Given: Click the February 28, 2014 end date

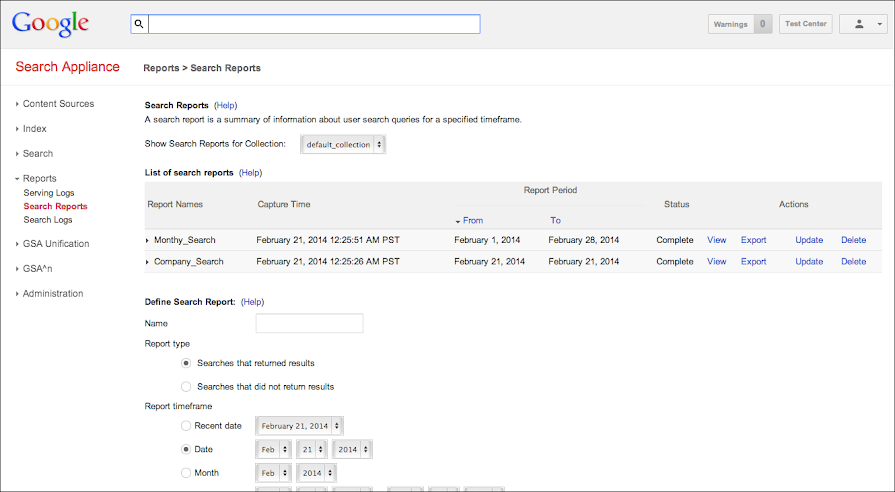Looking at the screenshot, I should [x=583, y=240].
